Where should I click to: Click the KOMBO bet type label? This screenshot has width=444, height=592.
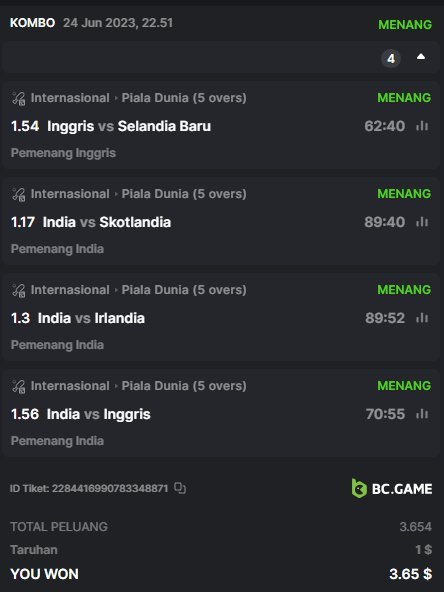(32, 23)
